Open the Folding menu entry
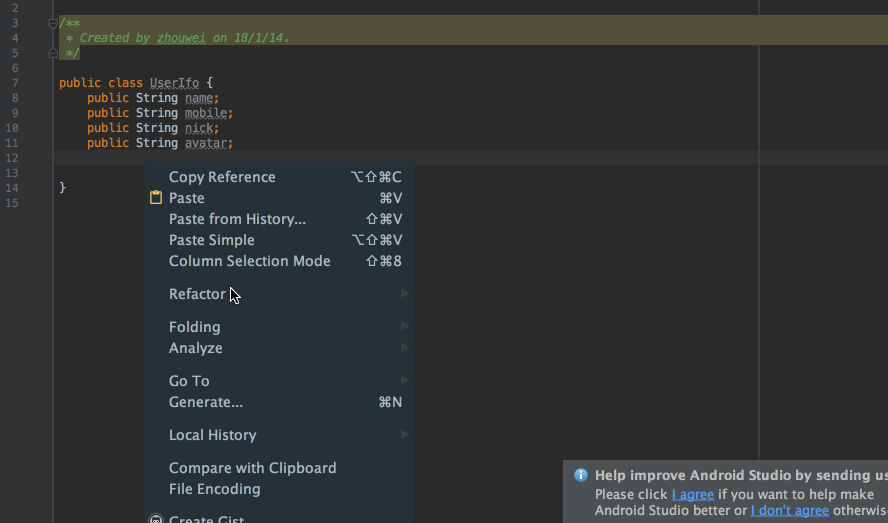Screen dimensions: 888x523 pos(280,326)
